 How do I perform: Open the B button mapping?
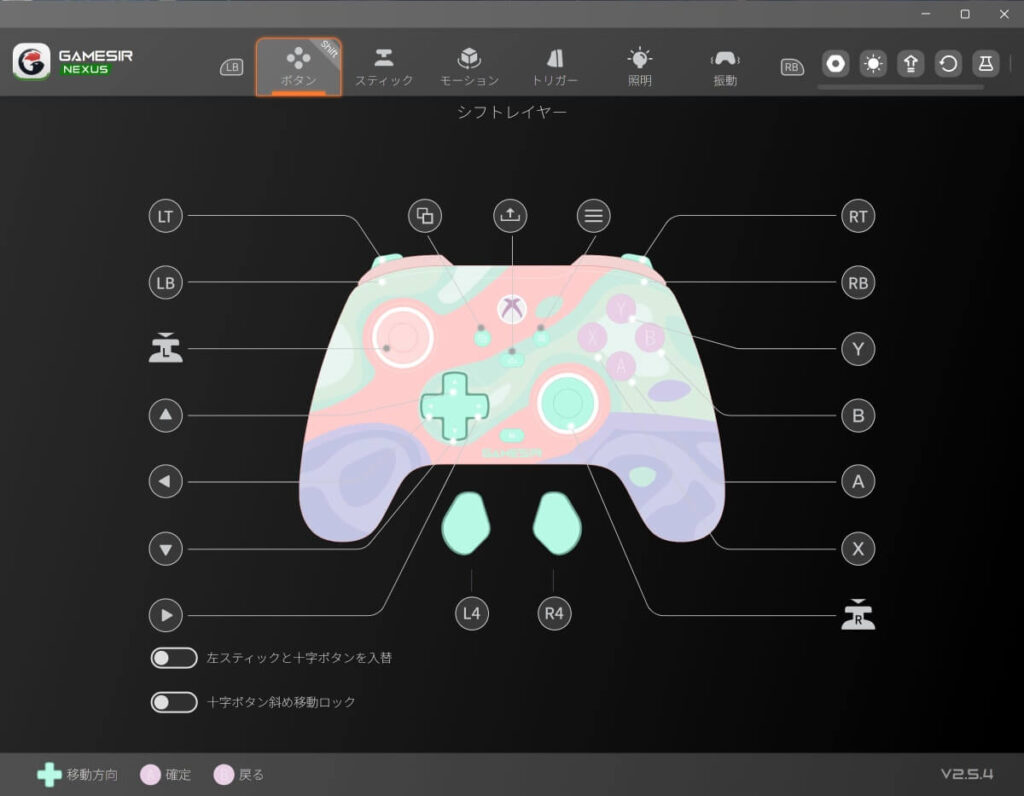point(857,415)
